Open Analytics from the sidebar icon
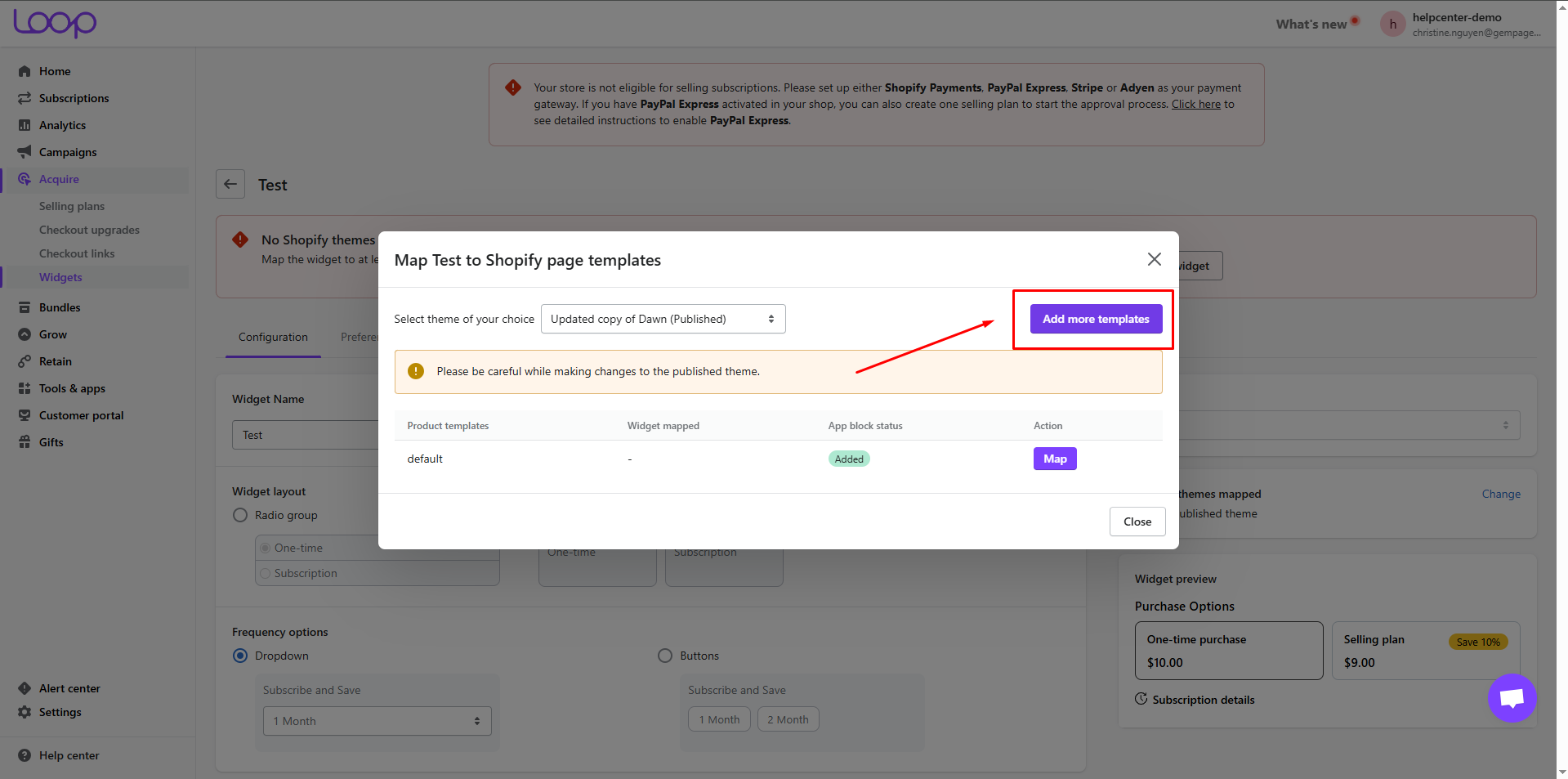The image size is (1568, 779). [x=25, y=125]
